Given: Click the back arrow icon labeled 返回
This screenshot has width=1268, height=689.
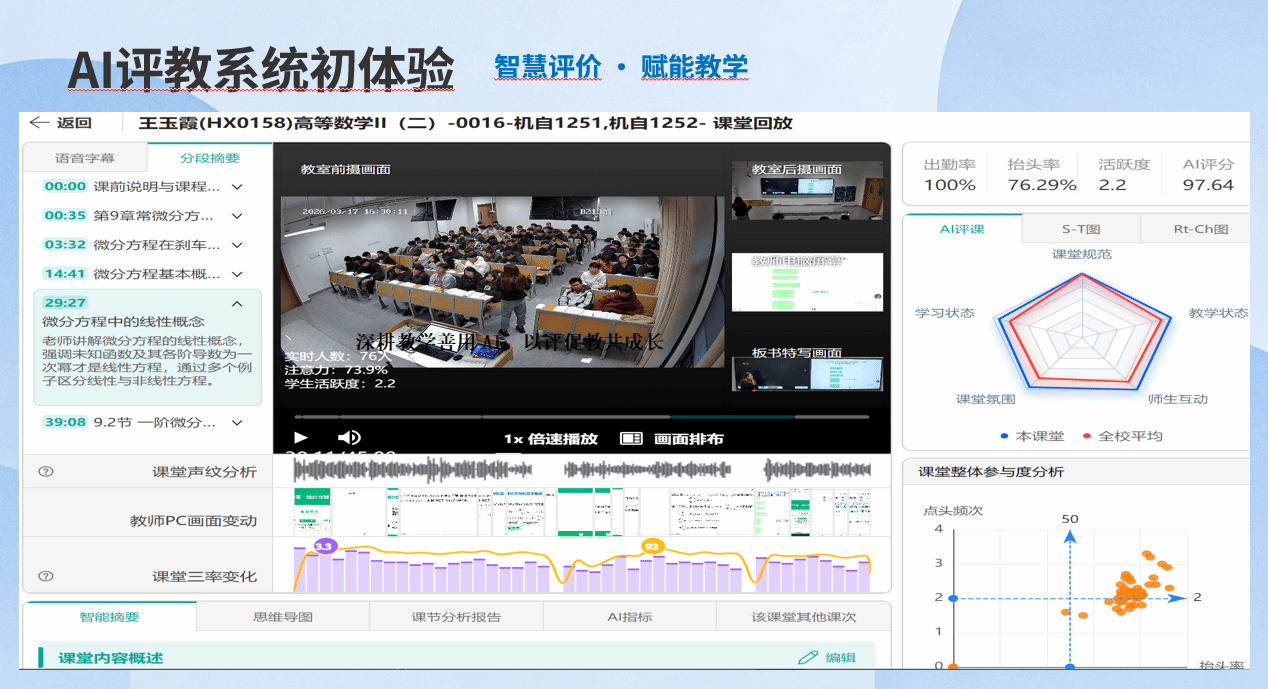Looking at the screenshot, I should tap(40, 123).
